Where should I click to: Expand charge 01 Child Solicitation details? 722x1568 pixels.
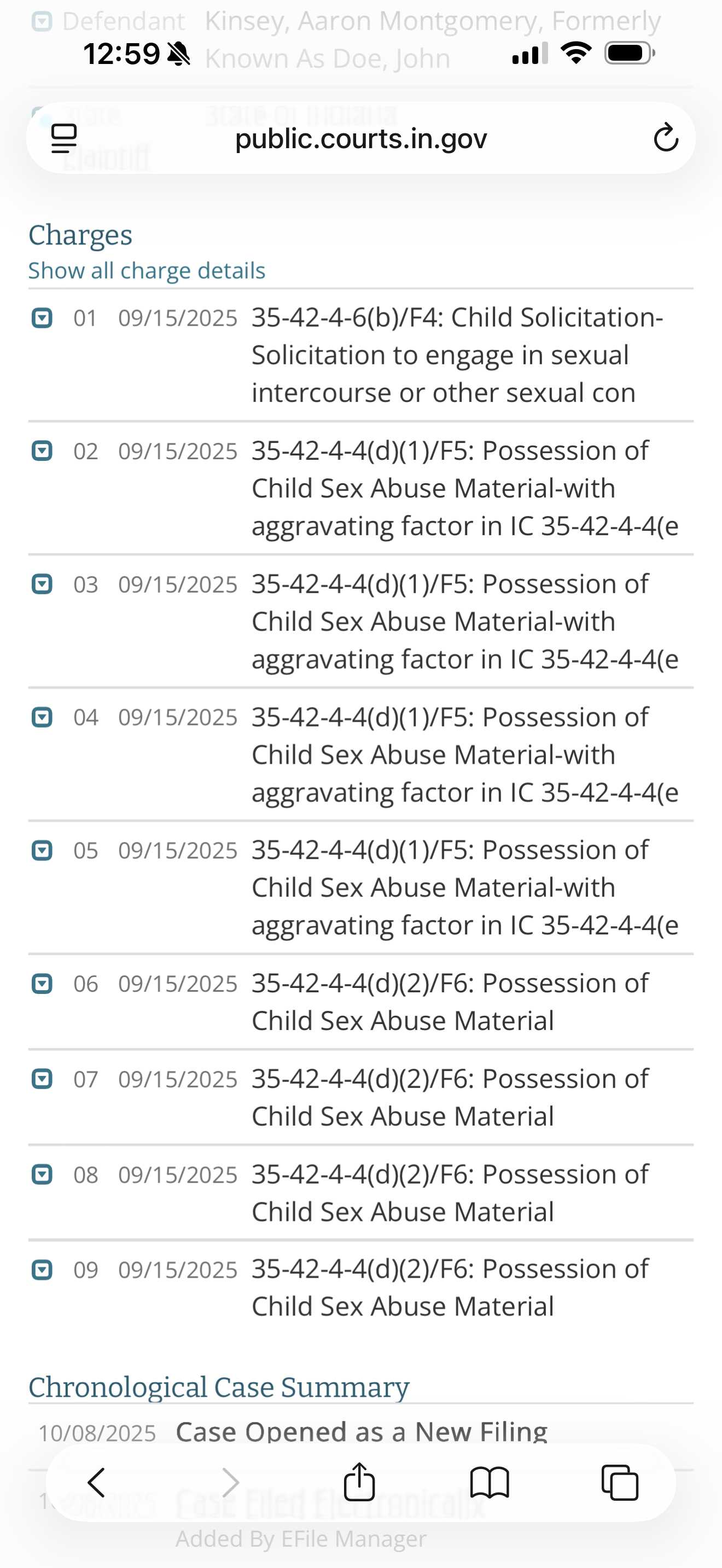pos(42,318)
